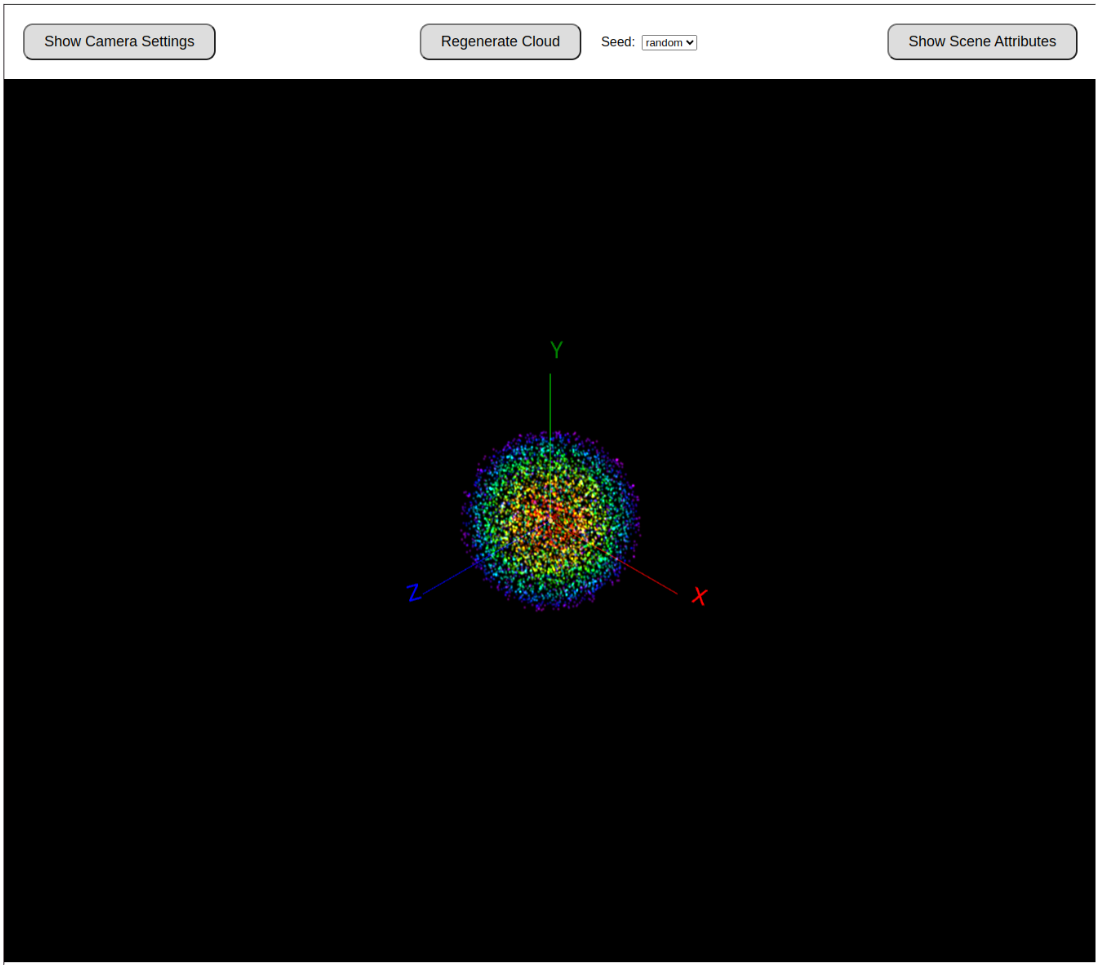Click the red X axis label

[700, 597]
